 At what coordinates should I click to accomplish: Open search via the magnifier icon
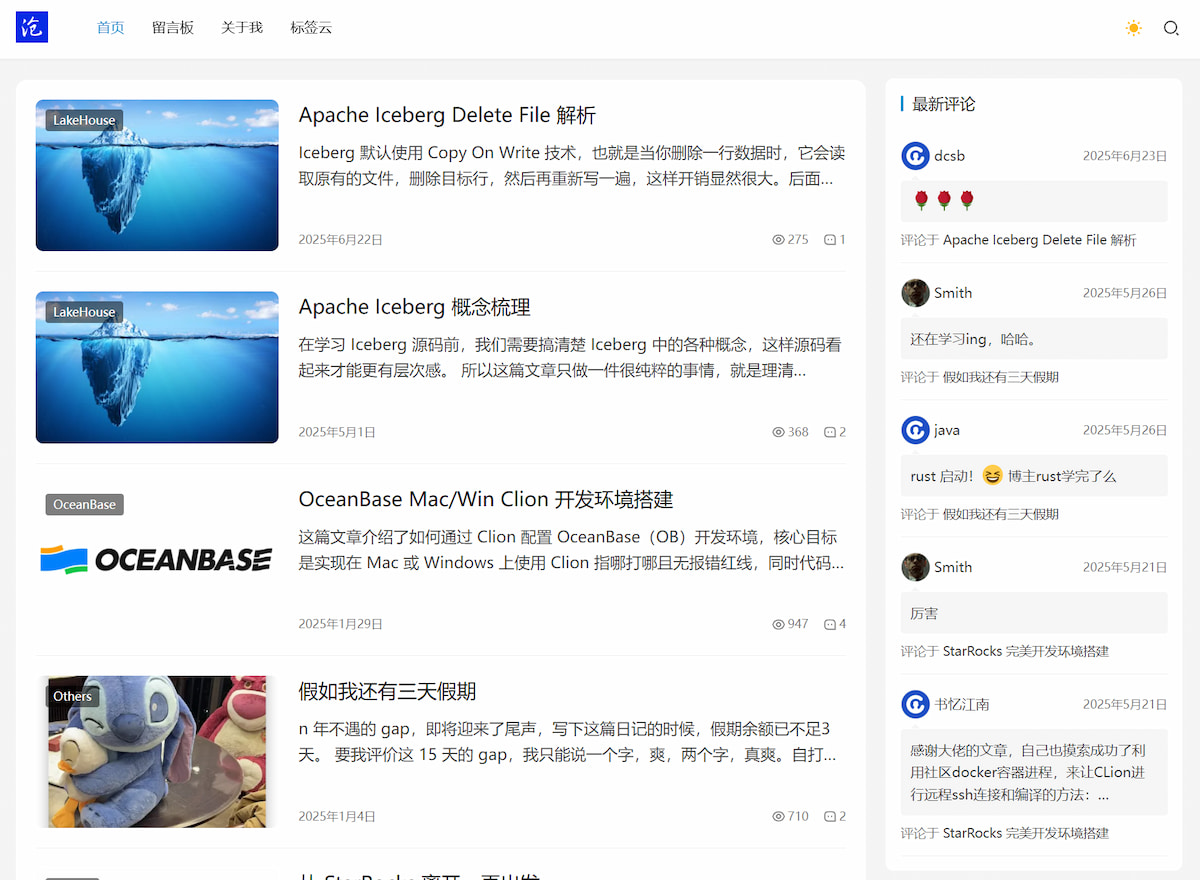[x=1171, y=28]
